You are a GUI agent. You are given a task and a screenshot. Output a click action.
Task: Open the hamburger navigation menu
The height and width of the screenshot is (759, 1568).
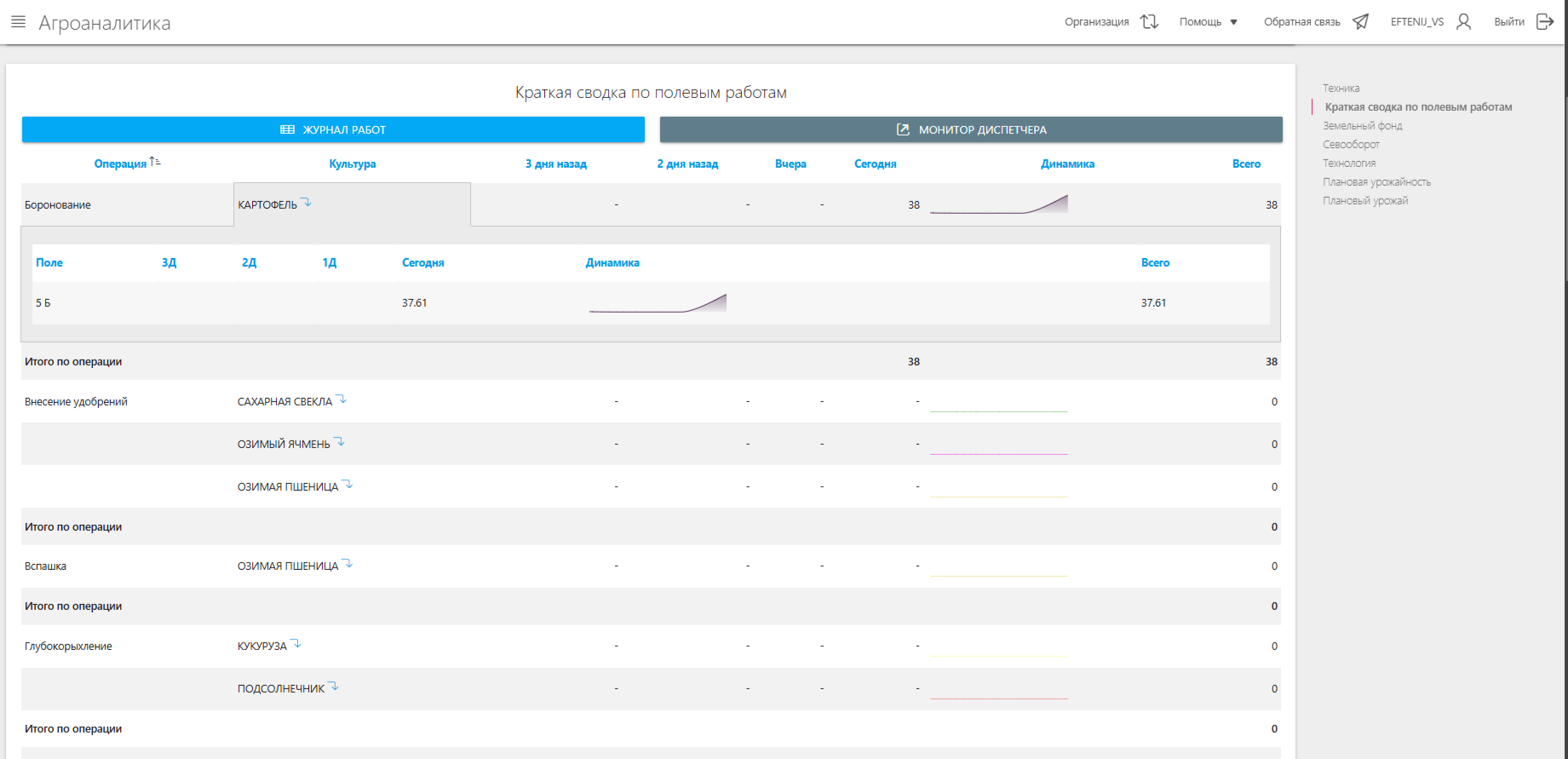[x=18, y=22]
